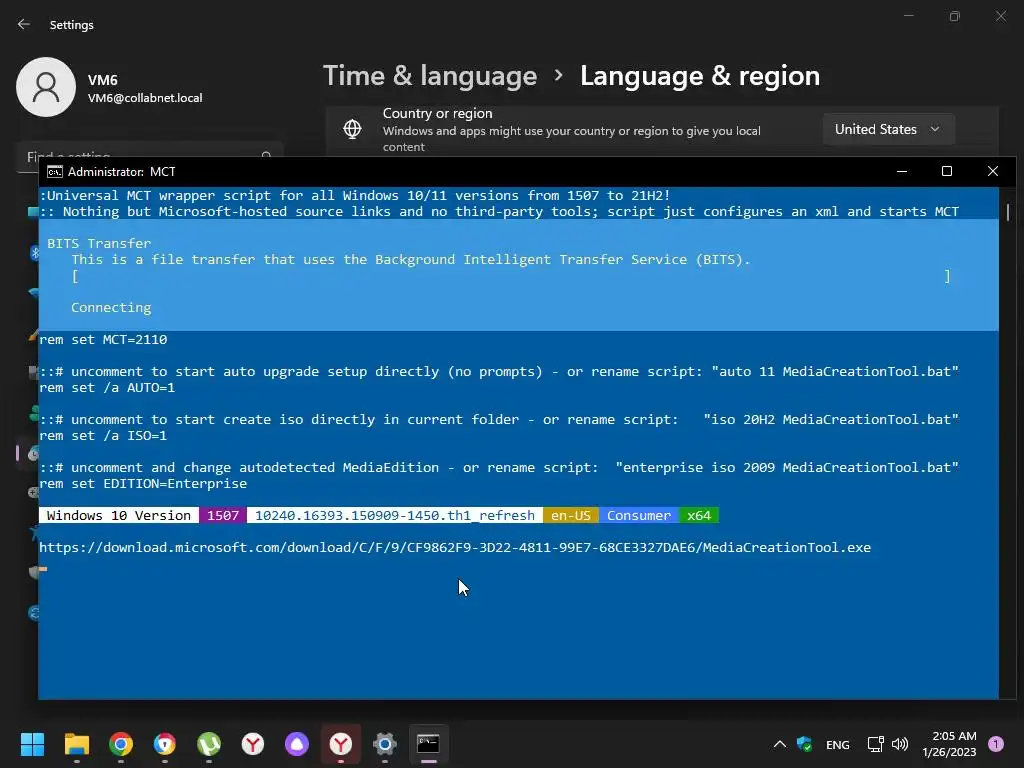This screenshot has width=1024, height=768.
Task: Focus the Find a setting search box
Action: point(150,157)
